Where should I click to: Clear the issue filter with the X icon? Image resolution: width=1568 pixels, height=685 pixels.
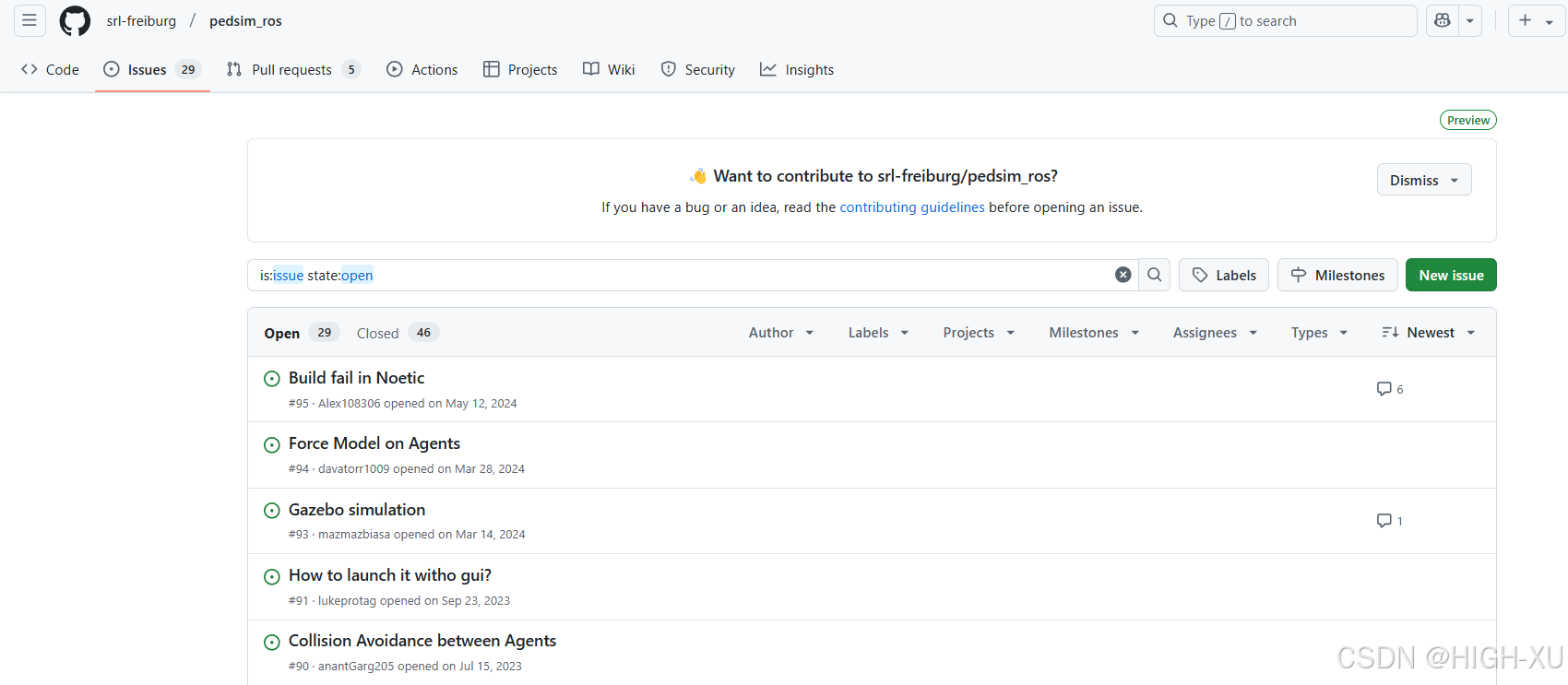(1123, 275)
